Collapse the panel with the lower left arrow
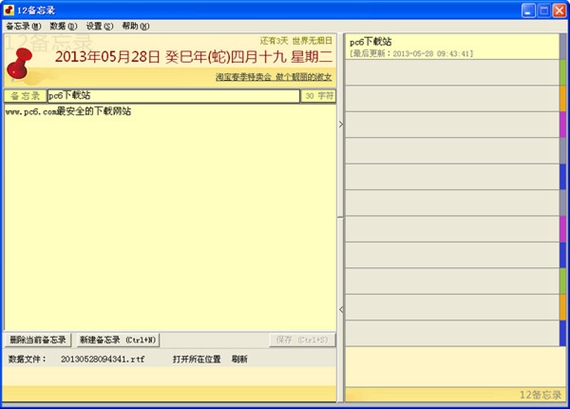 pyautogui.click(x=341, y=309)
